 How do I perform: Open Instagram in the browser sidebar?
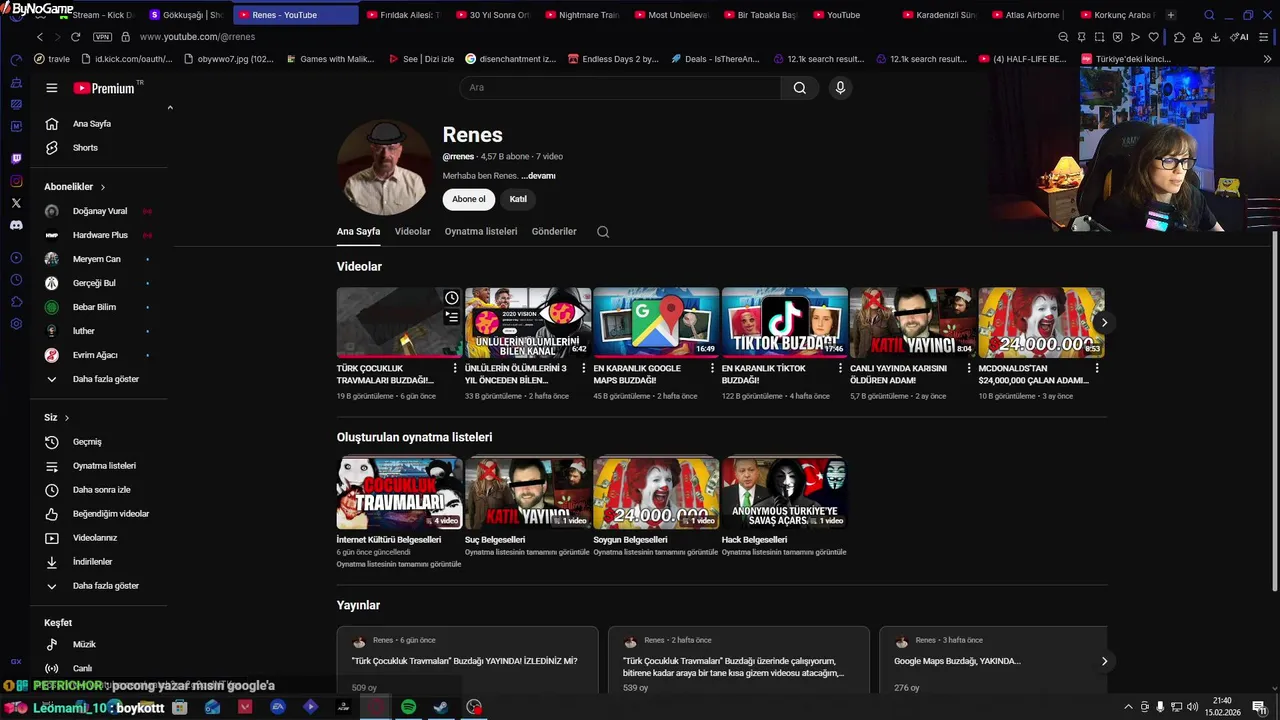pyautogui.click(x=16, y=181)
